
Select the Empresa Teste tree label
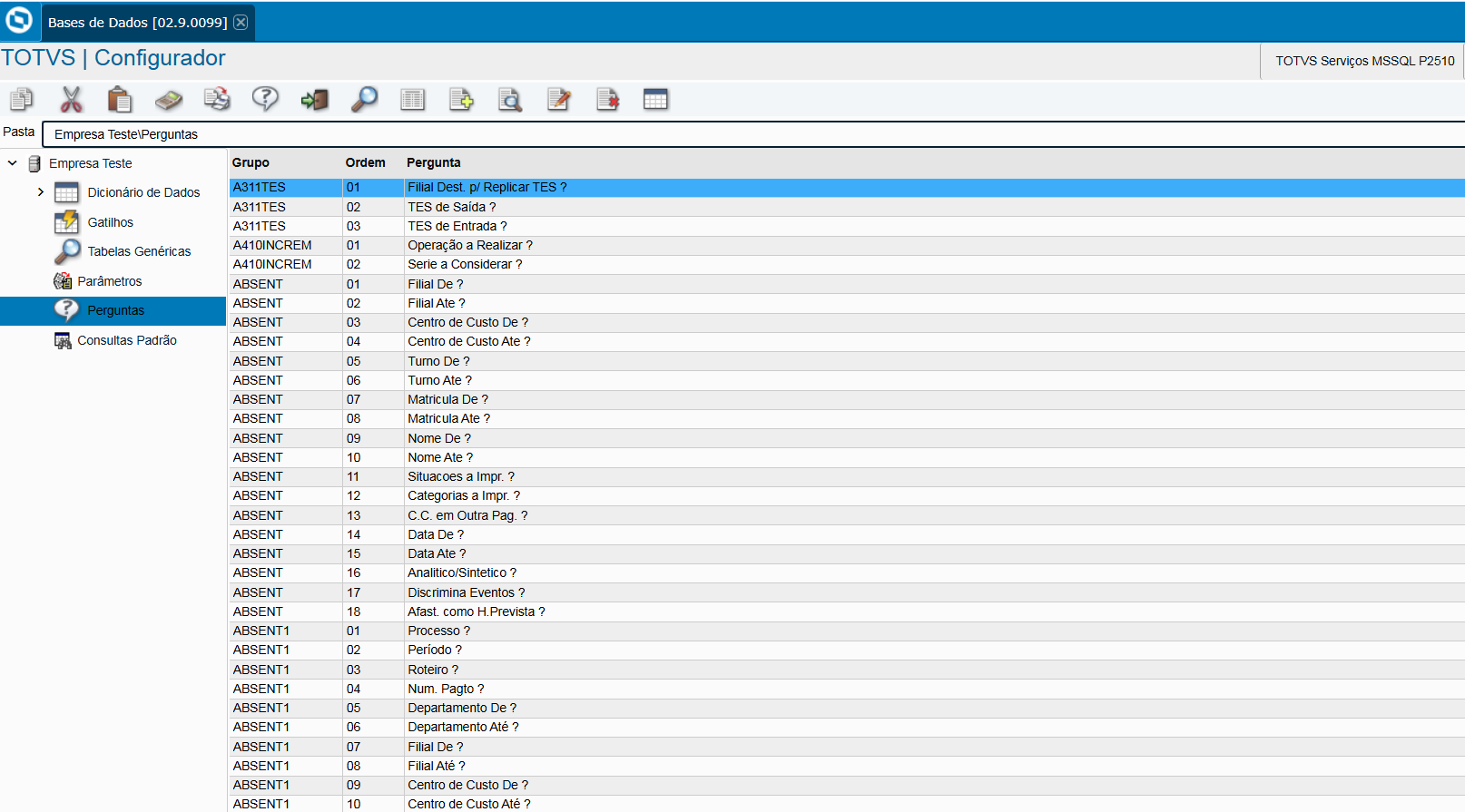(91, 163)
